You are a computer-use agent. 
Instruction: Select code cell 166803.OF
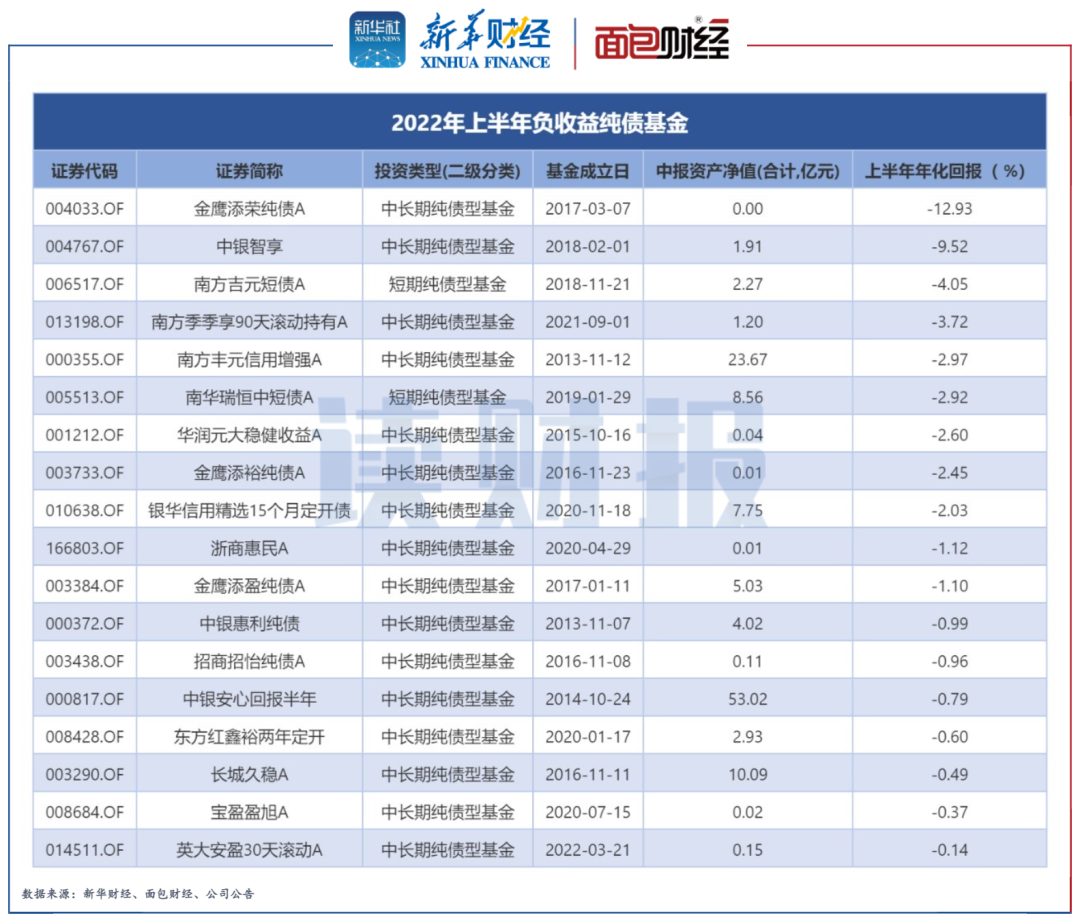pyautogui.click(x=85, y=549)
